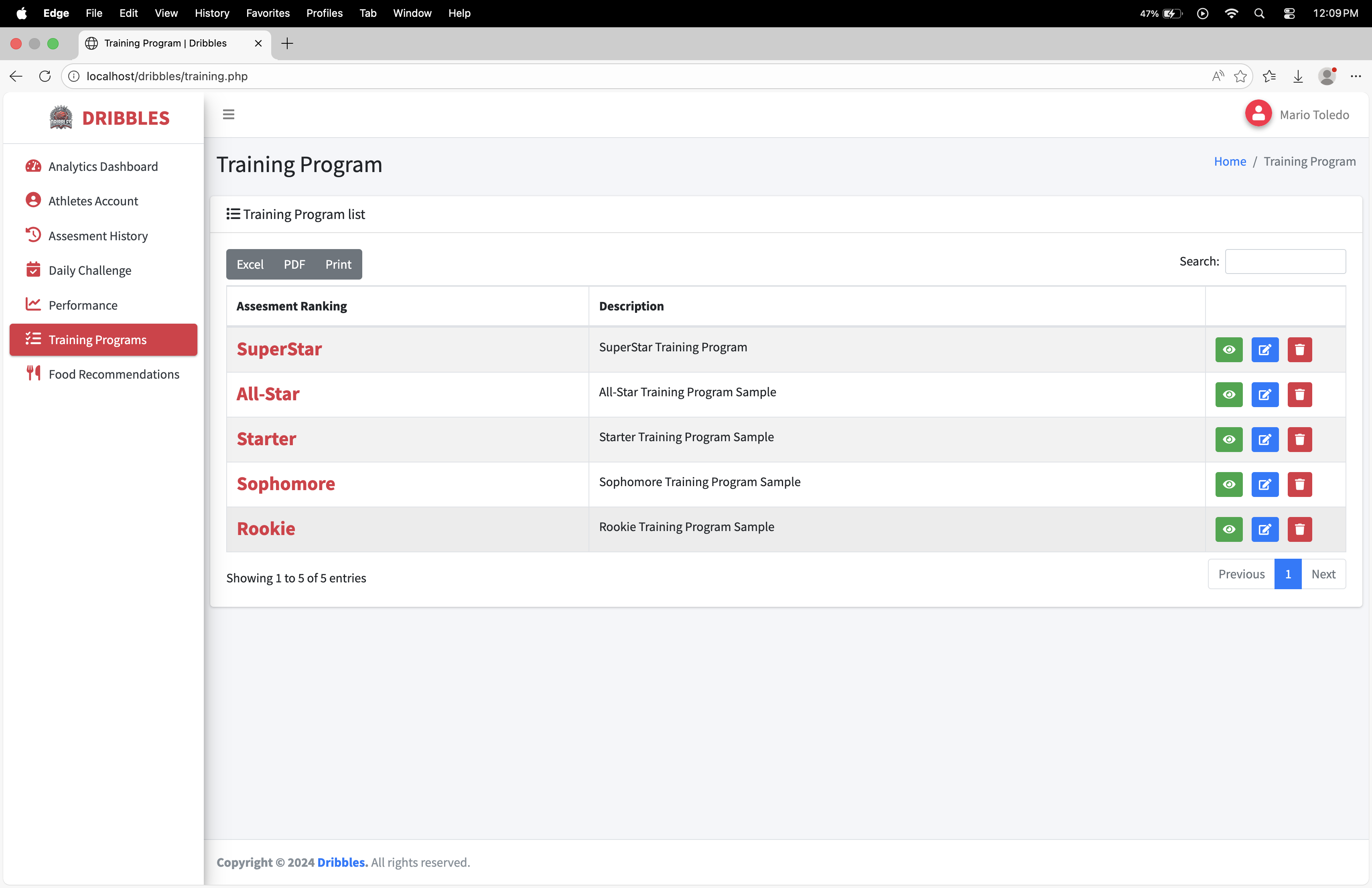This screenshot has height=888, width=1372.
Task: Click the Search input field
Action: (x=1285, y=262)
